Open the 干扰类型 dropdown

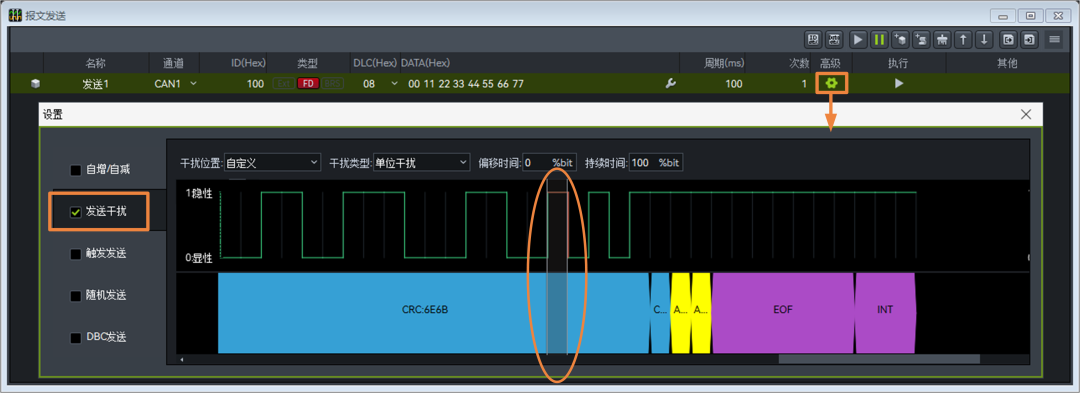pos(421,163)
